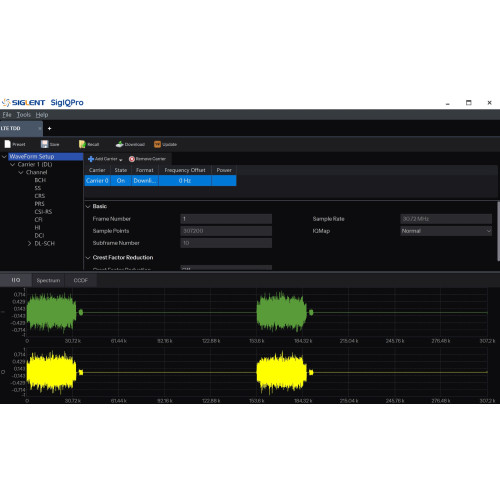Select the Channel tree item

click(x=36, y=172)
